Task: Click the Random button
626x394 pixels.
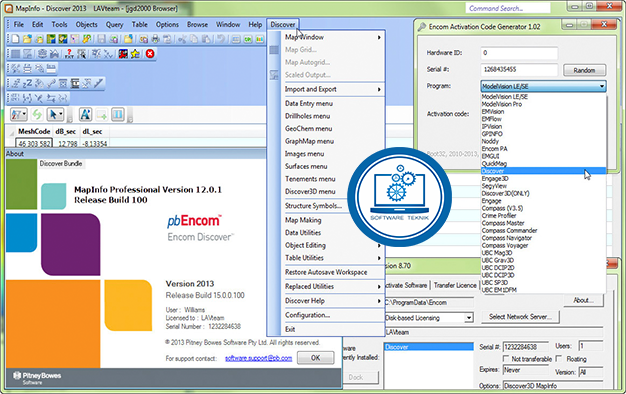Action: pos(584,70)
